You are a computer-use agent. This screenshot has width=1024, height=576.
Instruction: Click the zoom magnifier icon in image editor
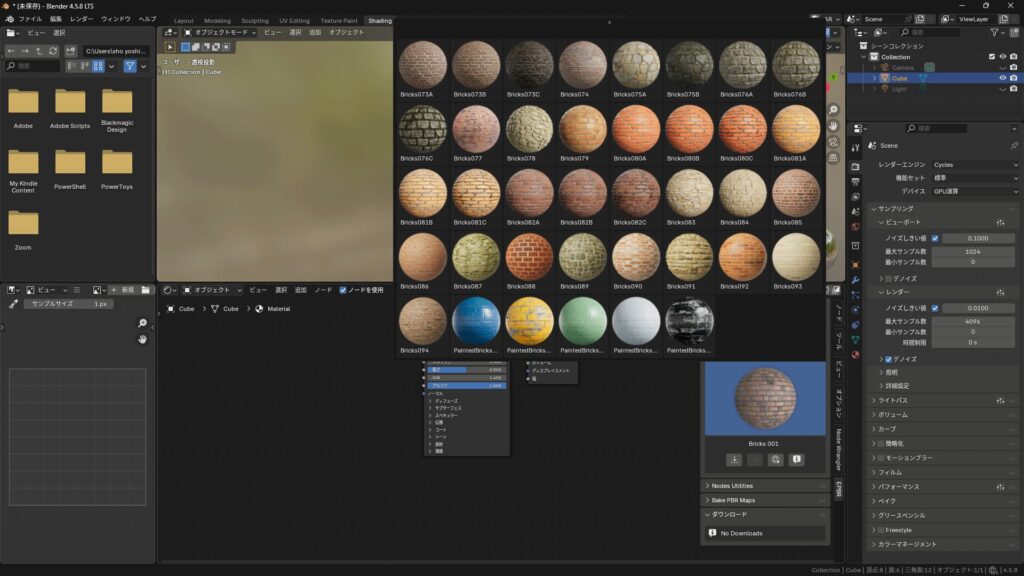[x=143, y=323]
